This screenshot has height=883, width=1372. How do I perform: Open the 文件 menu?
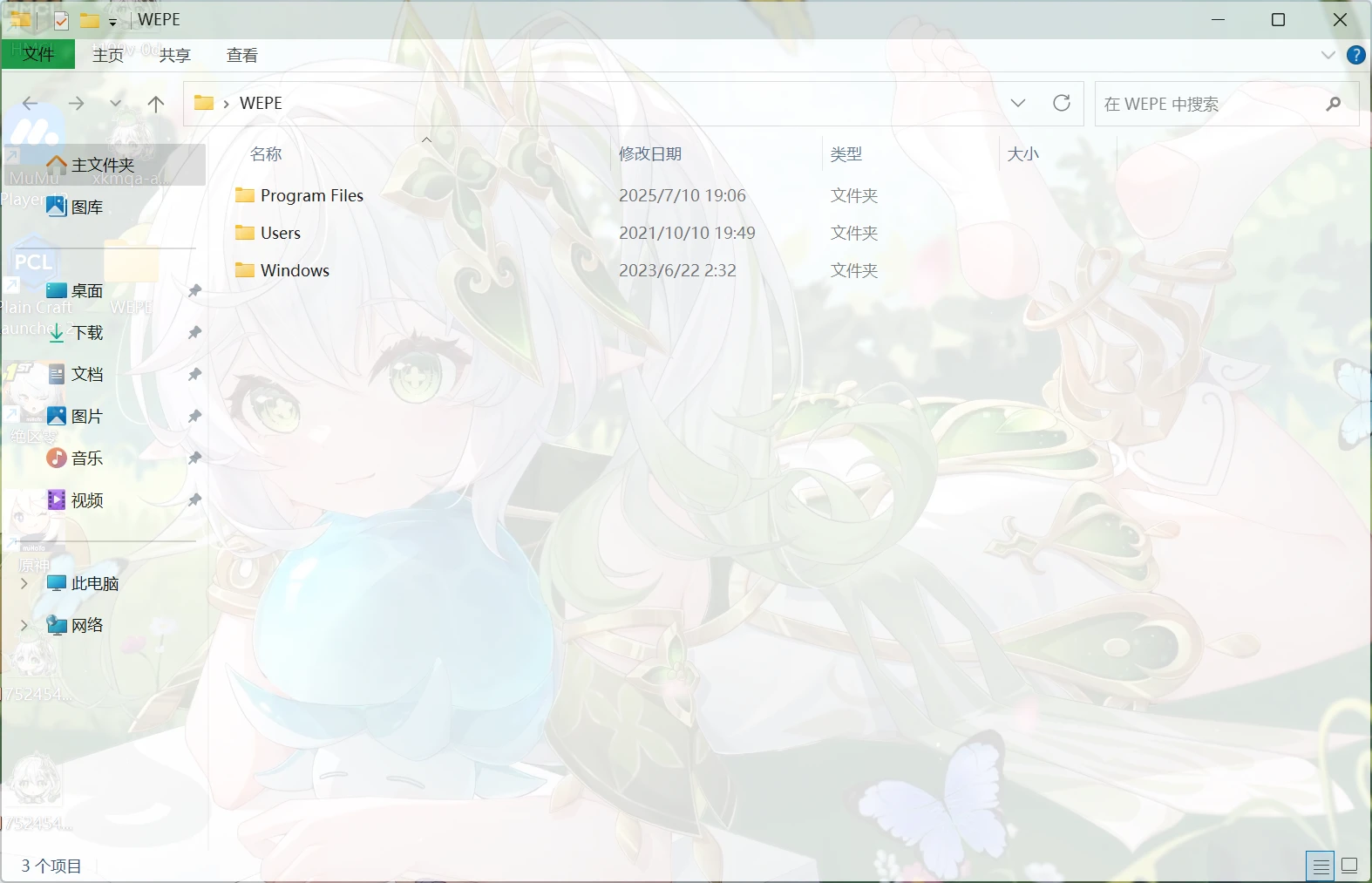(38, 55)
